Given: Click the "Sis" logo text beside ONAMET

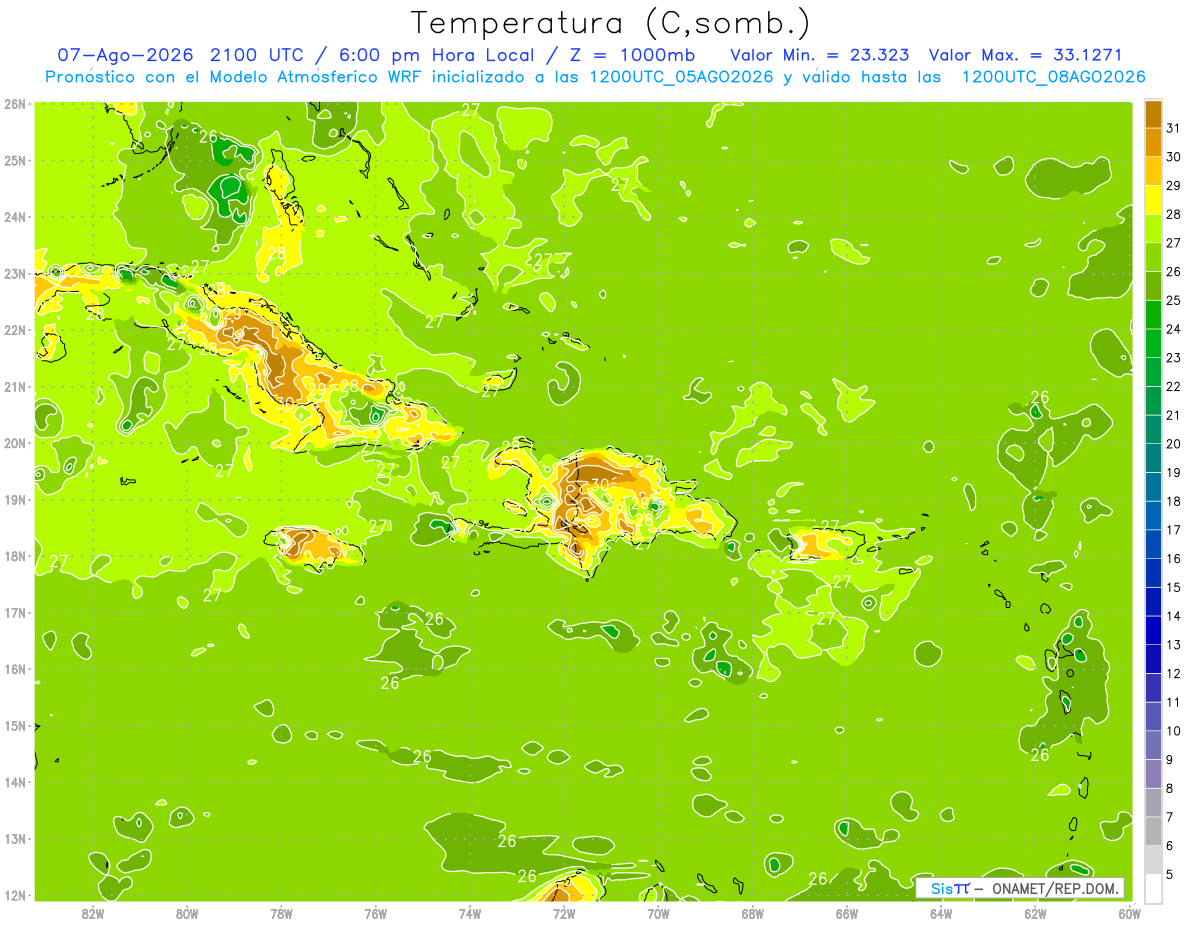Looking at the screenshot, I should (x=942, y=888).
